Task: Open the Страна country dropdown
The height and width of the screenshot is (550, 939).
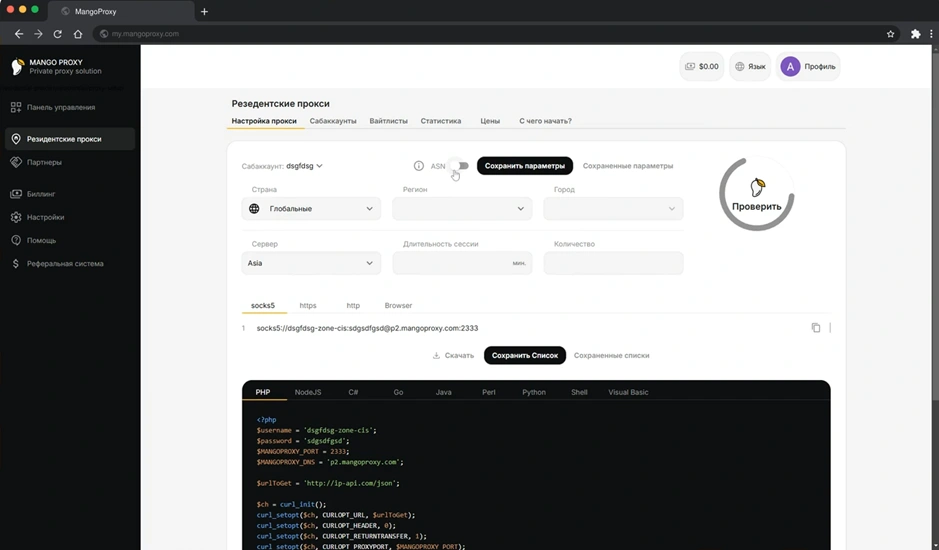Action: [311, 208]
